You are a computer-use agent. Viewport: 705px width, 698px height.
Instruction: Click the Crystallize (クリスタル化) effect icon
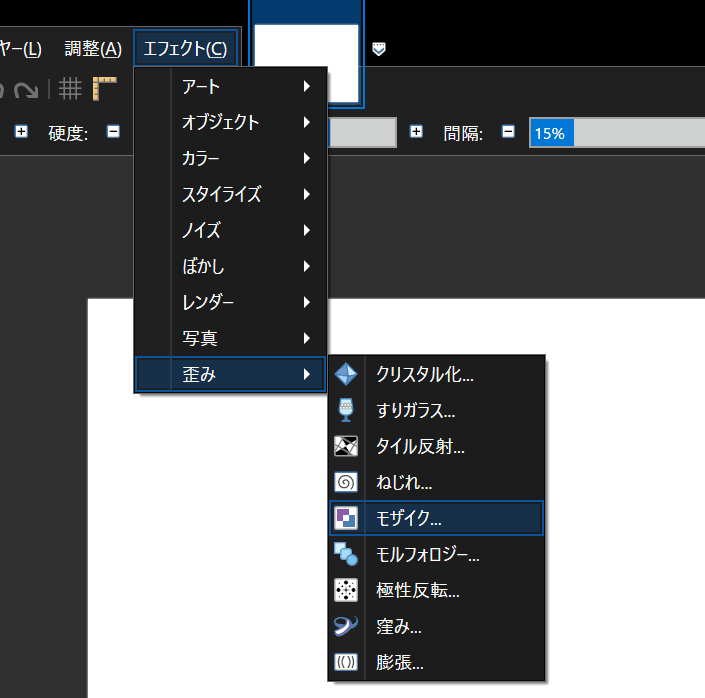pos(346,374)
